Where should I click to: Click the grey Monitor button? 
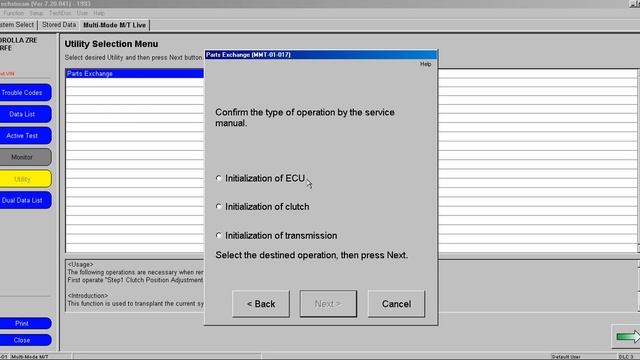pyautogui.click(x=24, y=157)
